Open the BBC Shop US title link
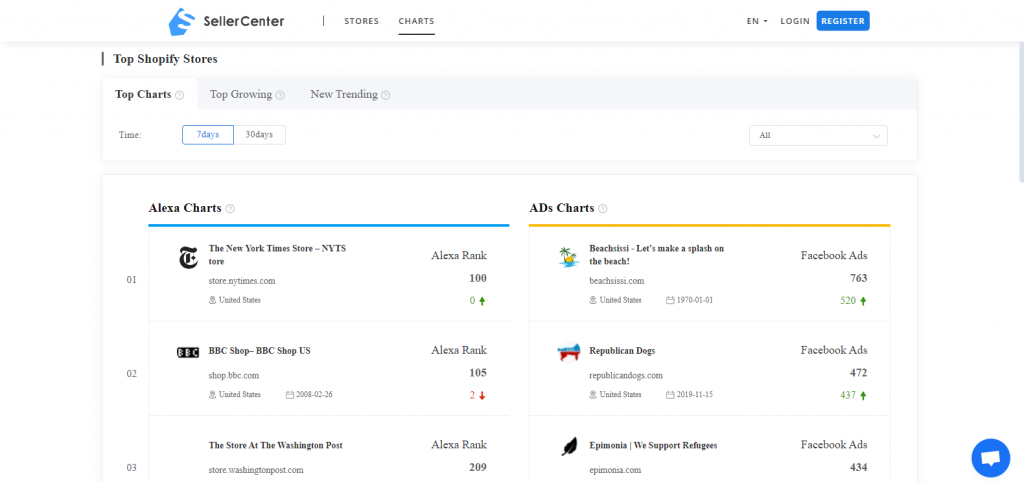 point(260,351)
